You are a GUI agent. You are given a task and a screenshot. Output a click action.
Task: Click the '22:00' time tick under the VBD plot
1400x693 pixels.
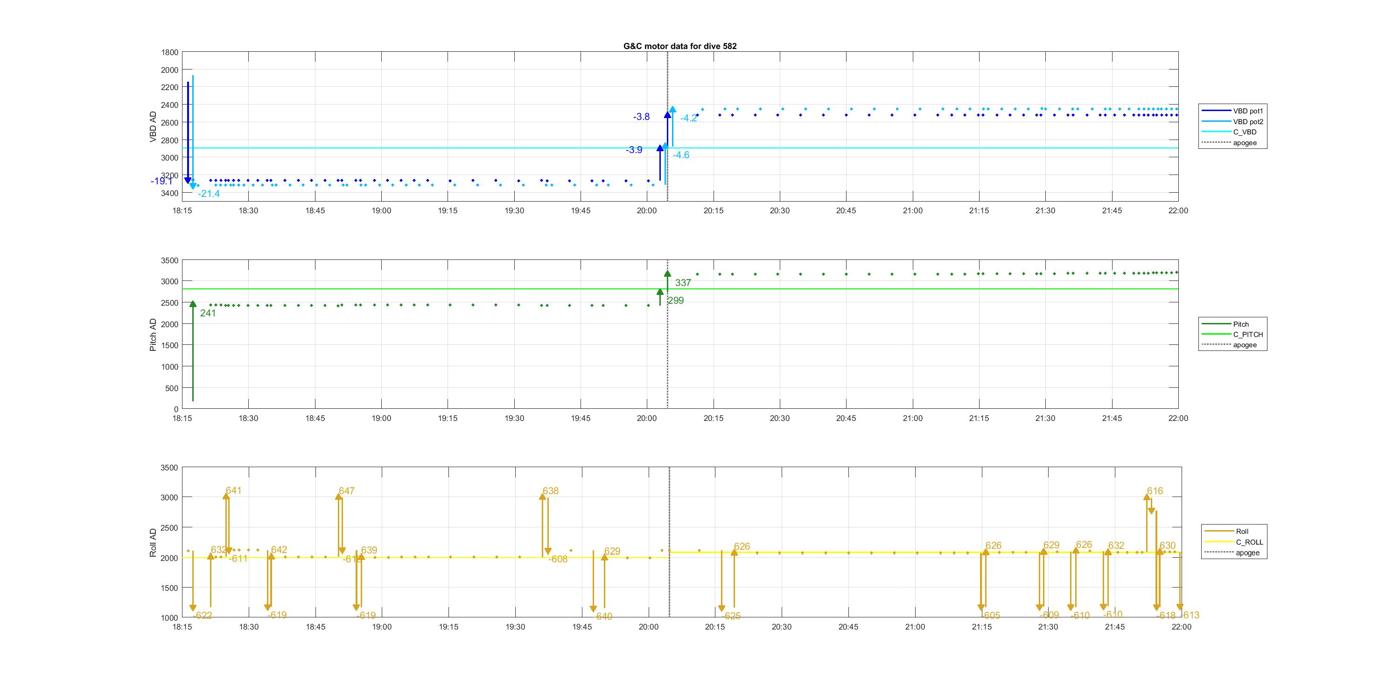1179,210
